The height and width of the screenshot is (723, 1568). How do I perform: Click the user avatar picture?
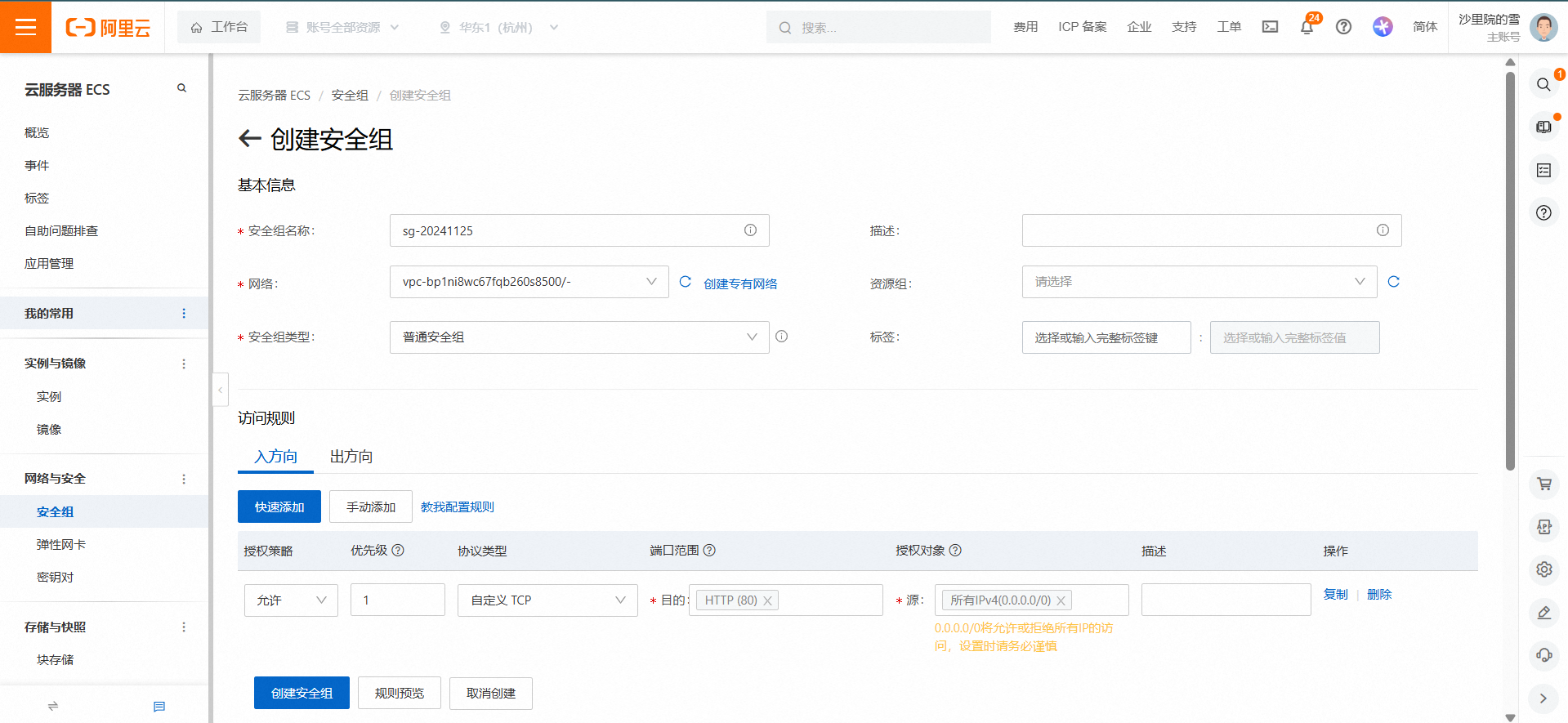[1543, 27]
